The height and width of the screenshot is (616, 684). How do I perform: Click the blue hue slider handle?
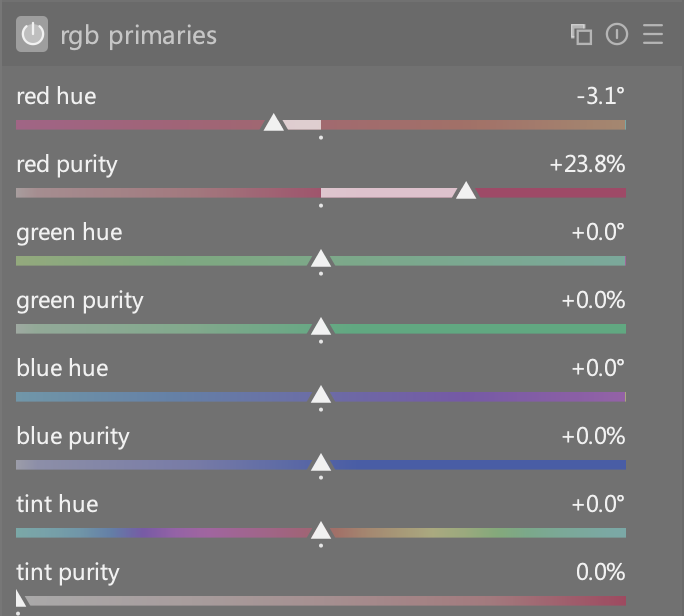[x=321, y=395]
